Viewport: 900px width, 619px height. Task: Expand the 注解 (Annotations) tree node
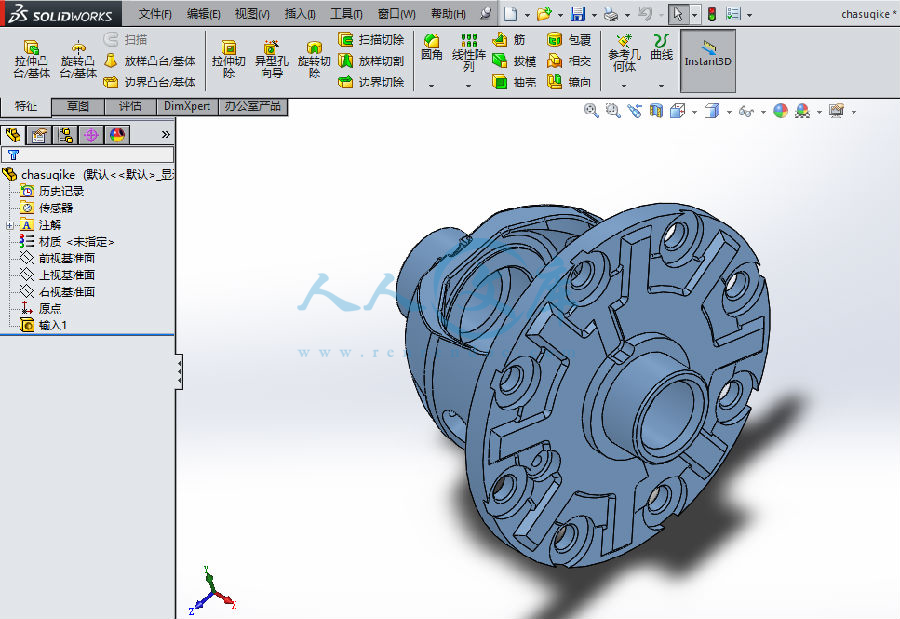[9, 225]
